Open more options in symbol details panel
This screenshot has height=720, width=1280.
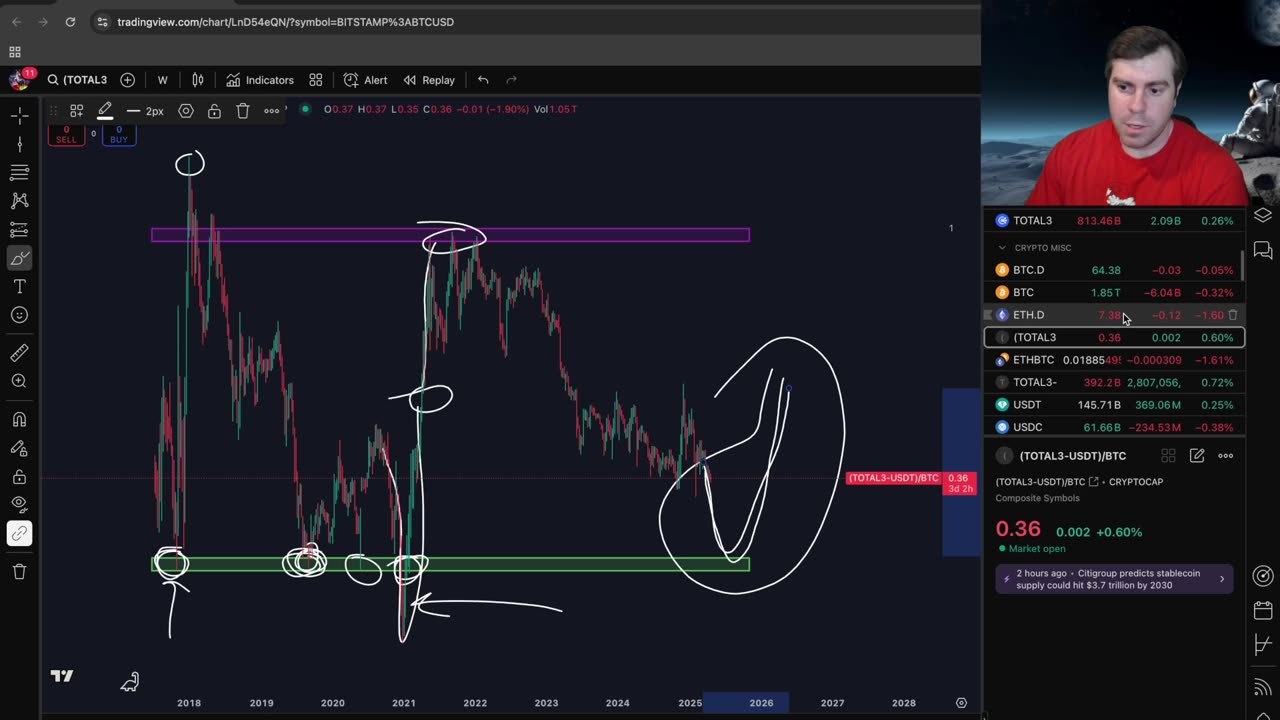coord(1226,456)
